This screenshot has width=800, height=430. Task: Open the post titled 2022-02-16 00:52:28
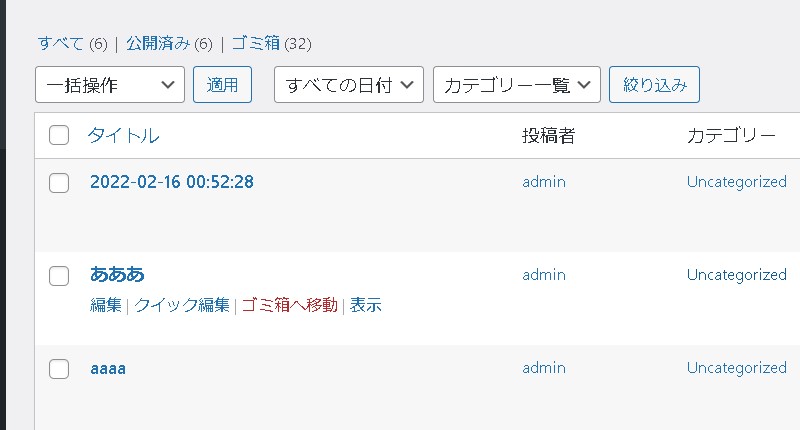point(171,182)
